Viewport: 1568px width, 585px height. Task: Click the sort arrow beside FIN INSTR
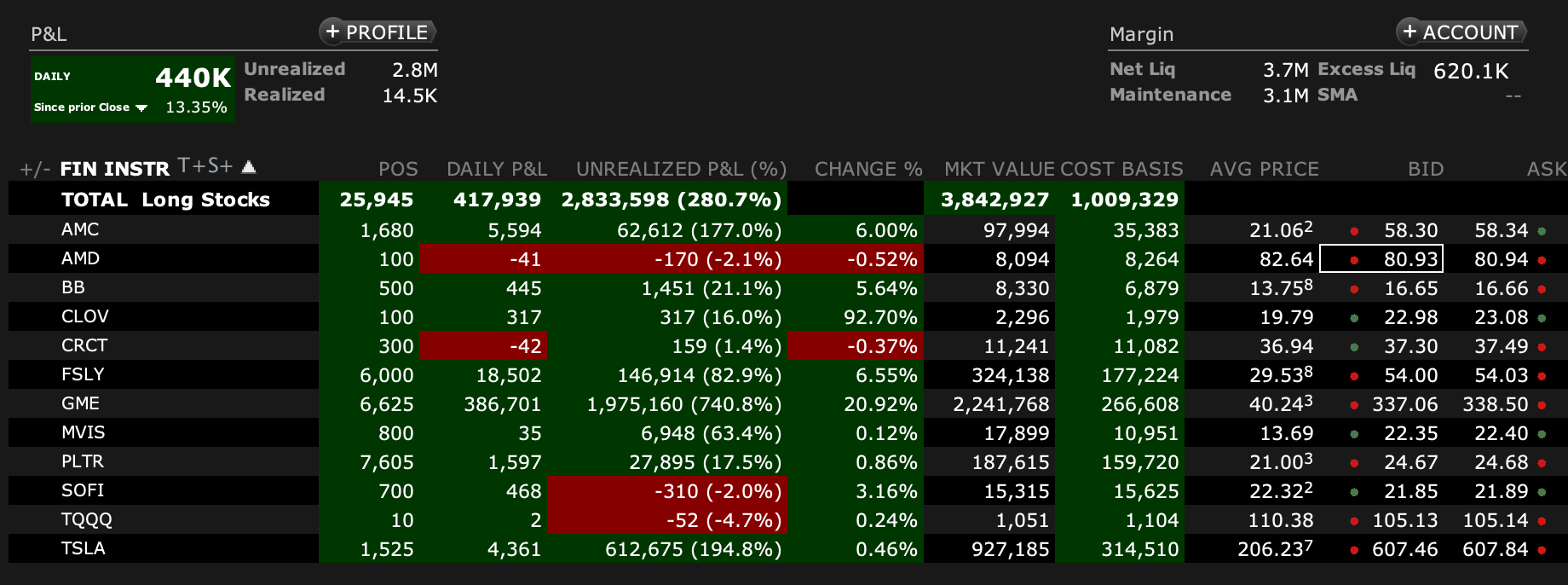tap(249, 166)
